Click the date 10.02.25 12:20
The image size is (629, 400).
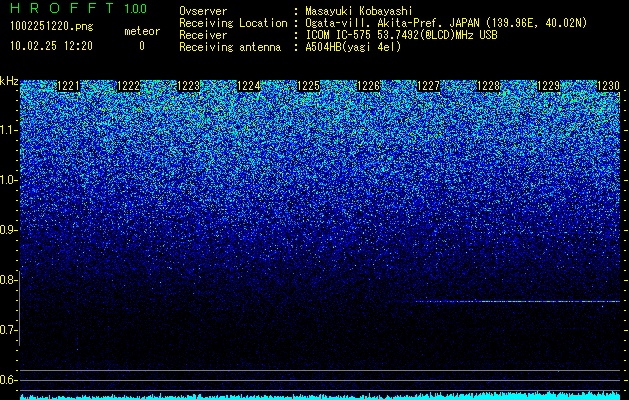point(51,46)
